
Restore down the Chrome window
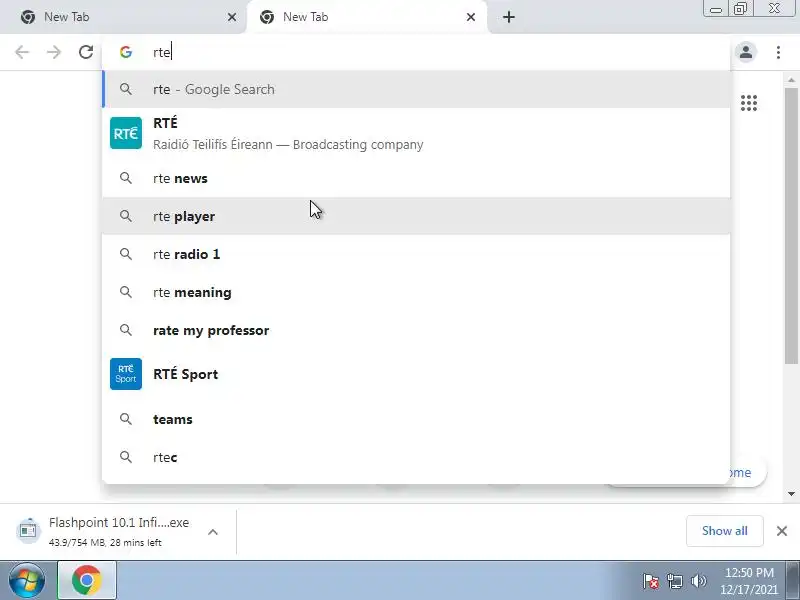[x=741, y=9]
